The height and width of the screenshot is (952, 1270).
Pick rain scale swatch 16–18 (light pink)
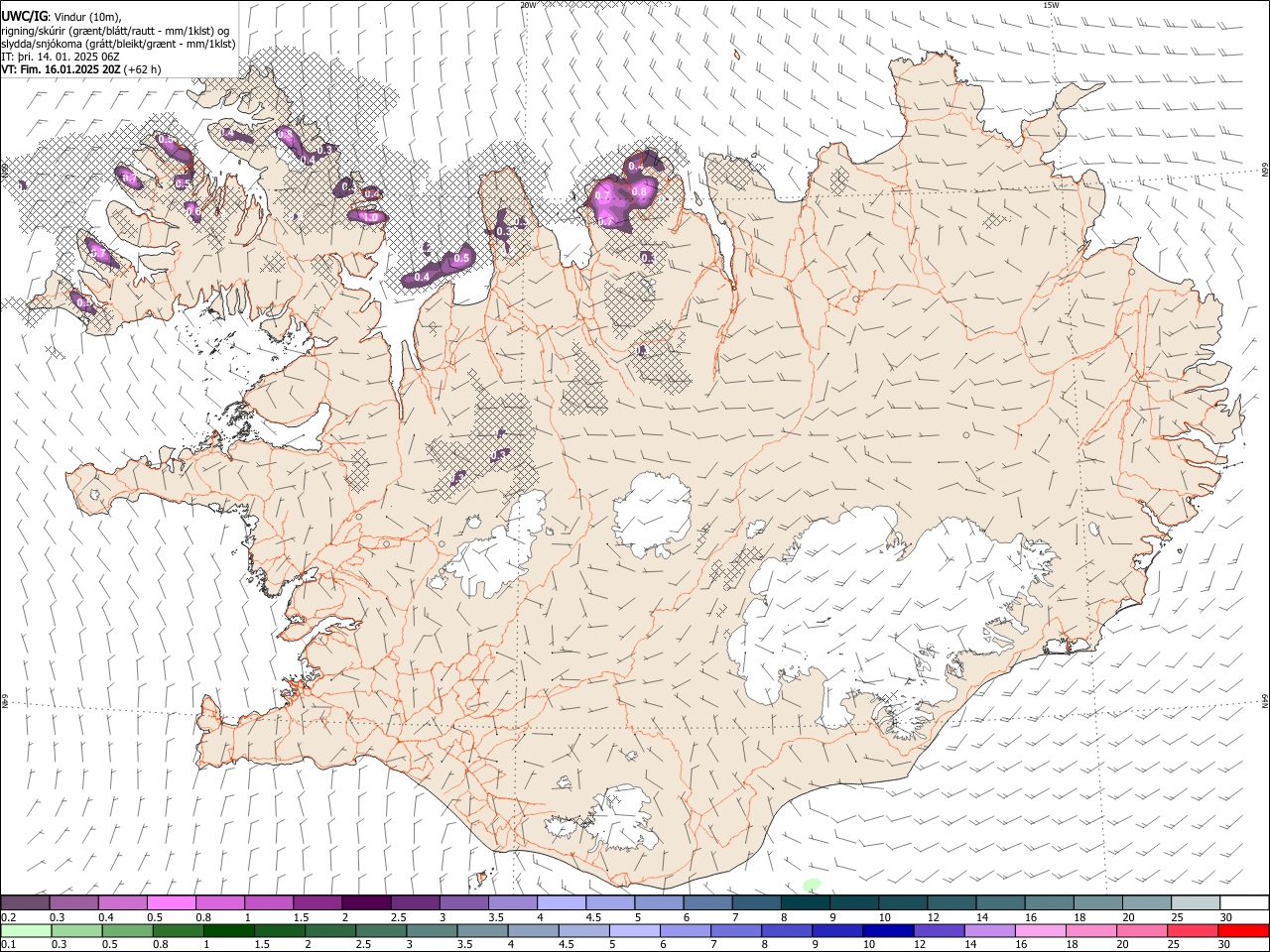[x=1039, y=931]
